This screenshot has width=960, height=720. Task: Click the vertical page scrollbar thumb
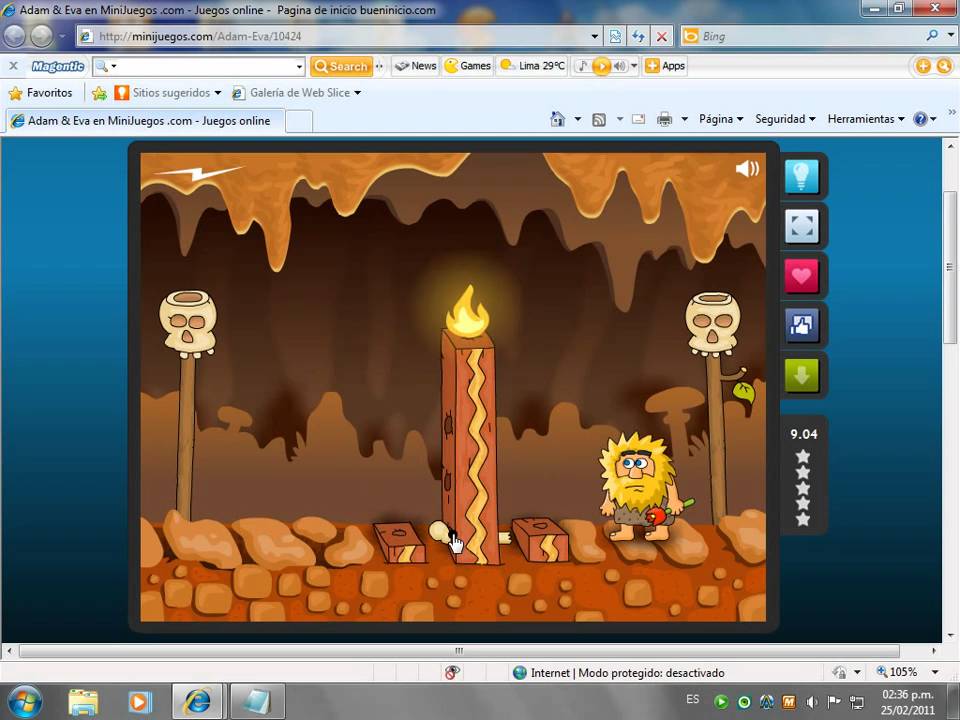950,267
